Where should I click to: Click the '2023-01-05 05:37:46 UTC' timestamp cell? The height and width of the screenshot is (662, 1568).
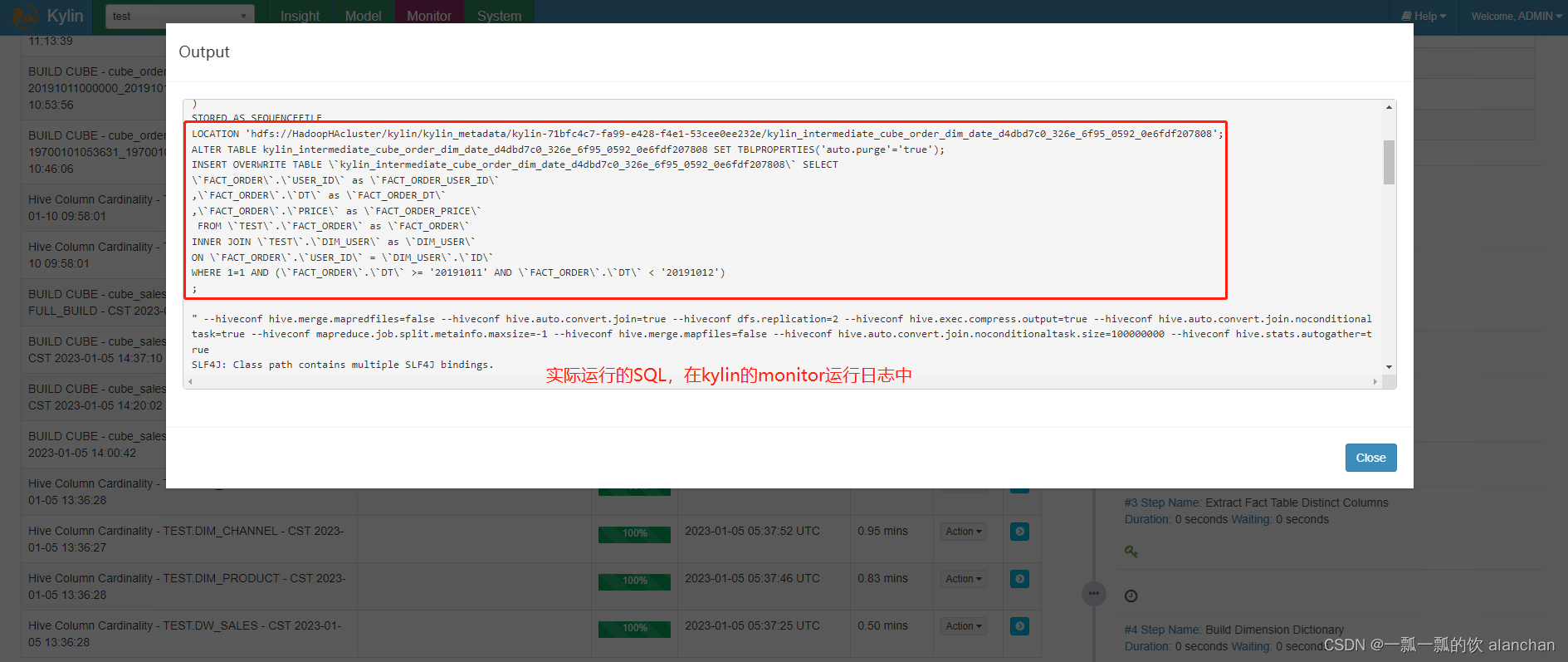point(752,578)
